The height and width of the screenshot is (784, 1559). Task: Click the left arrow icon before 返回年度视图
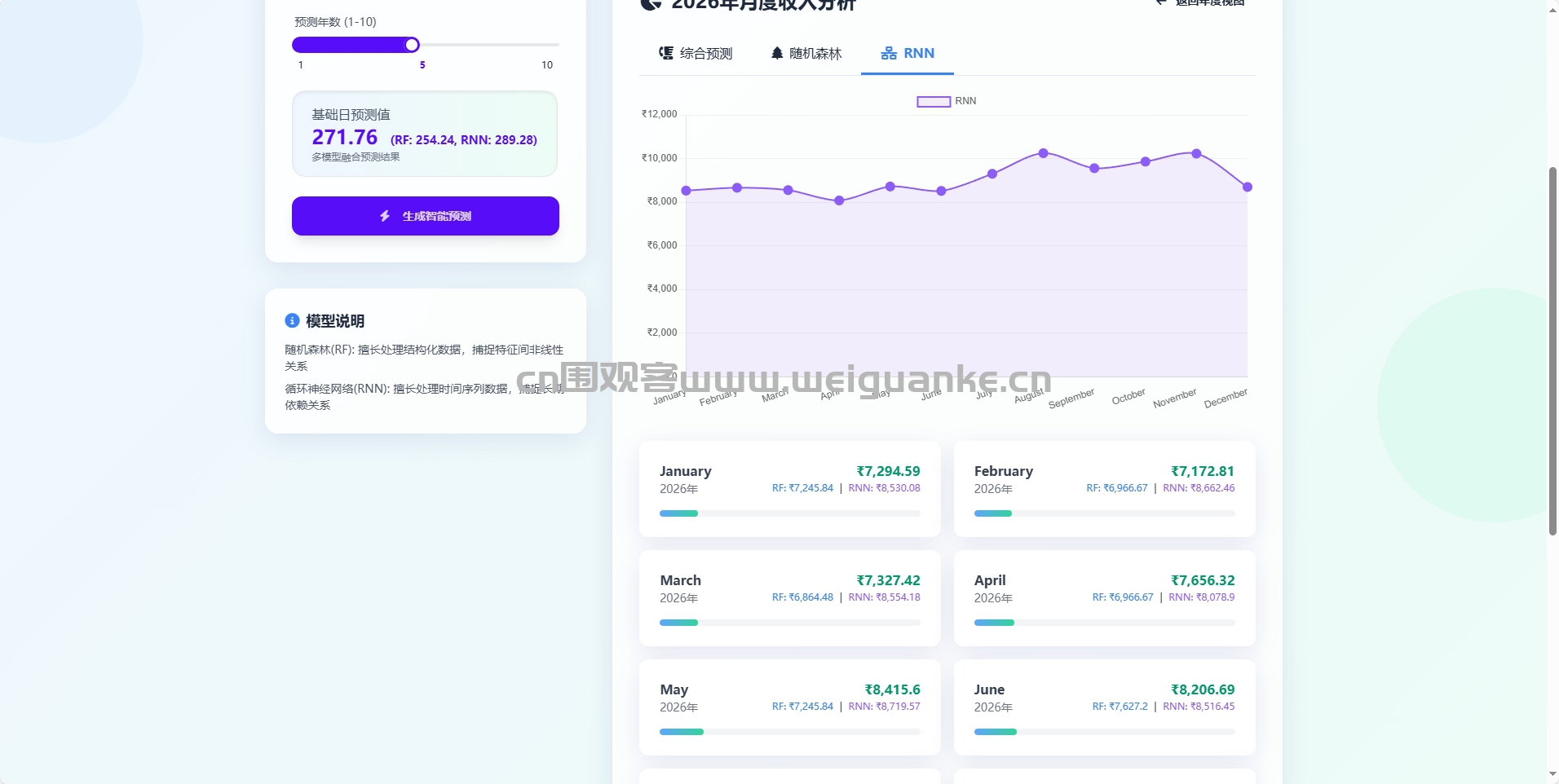(x=1160, y=2)
